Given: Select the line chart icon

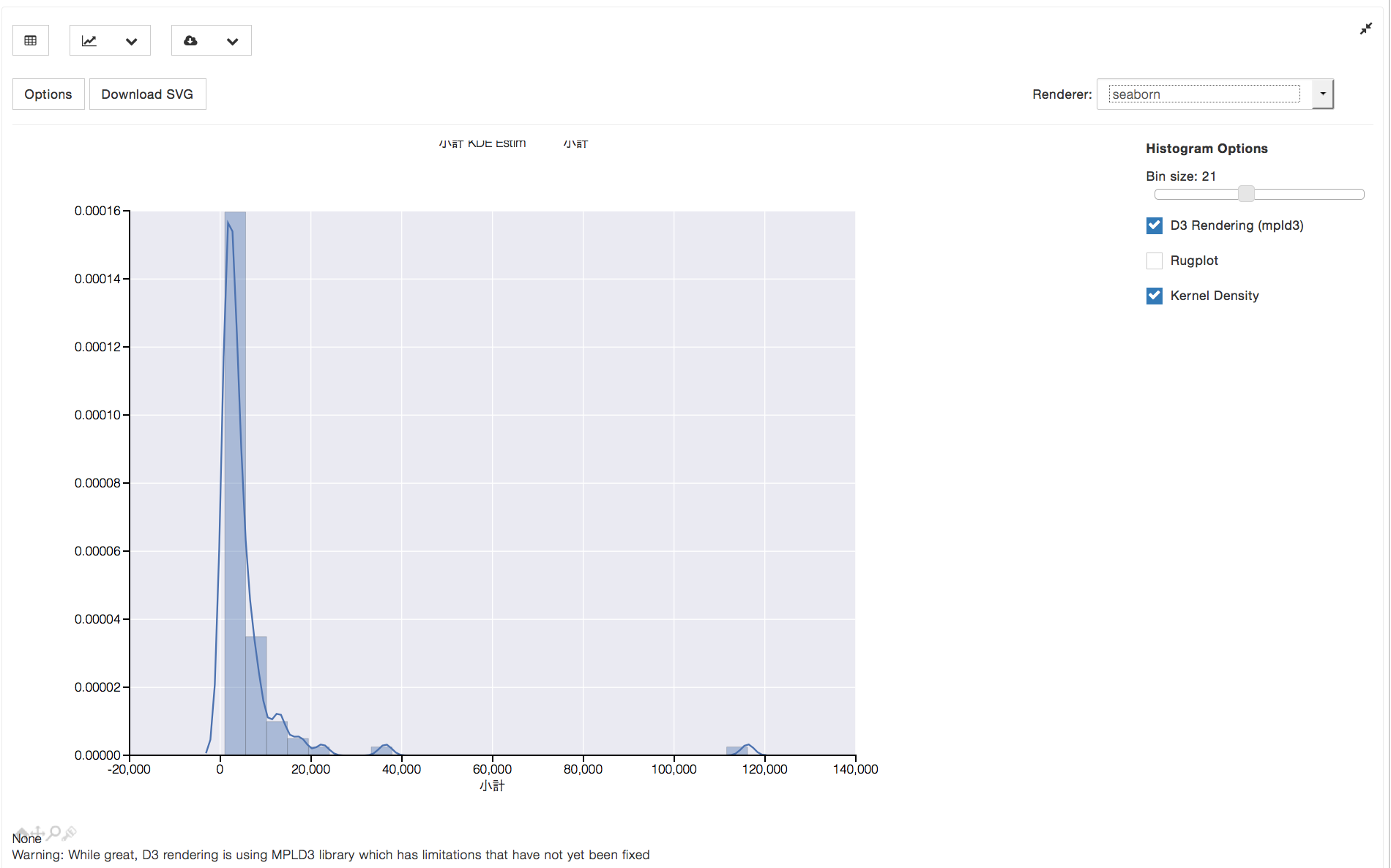Looking at the screenshot, I should [x=89, y=40].
